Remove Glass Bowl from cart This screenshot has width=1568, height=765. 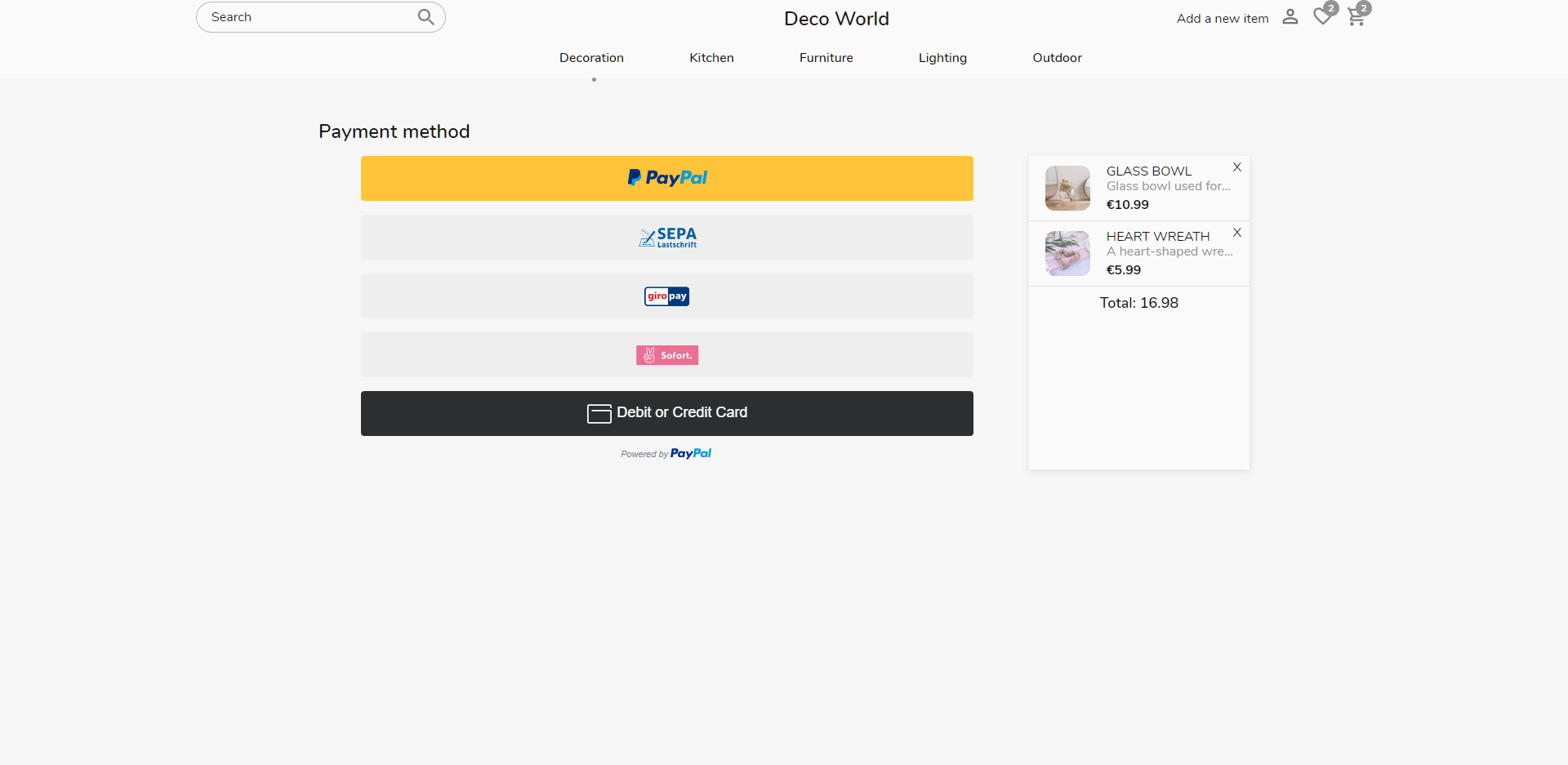[1237, 167]
